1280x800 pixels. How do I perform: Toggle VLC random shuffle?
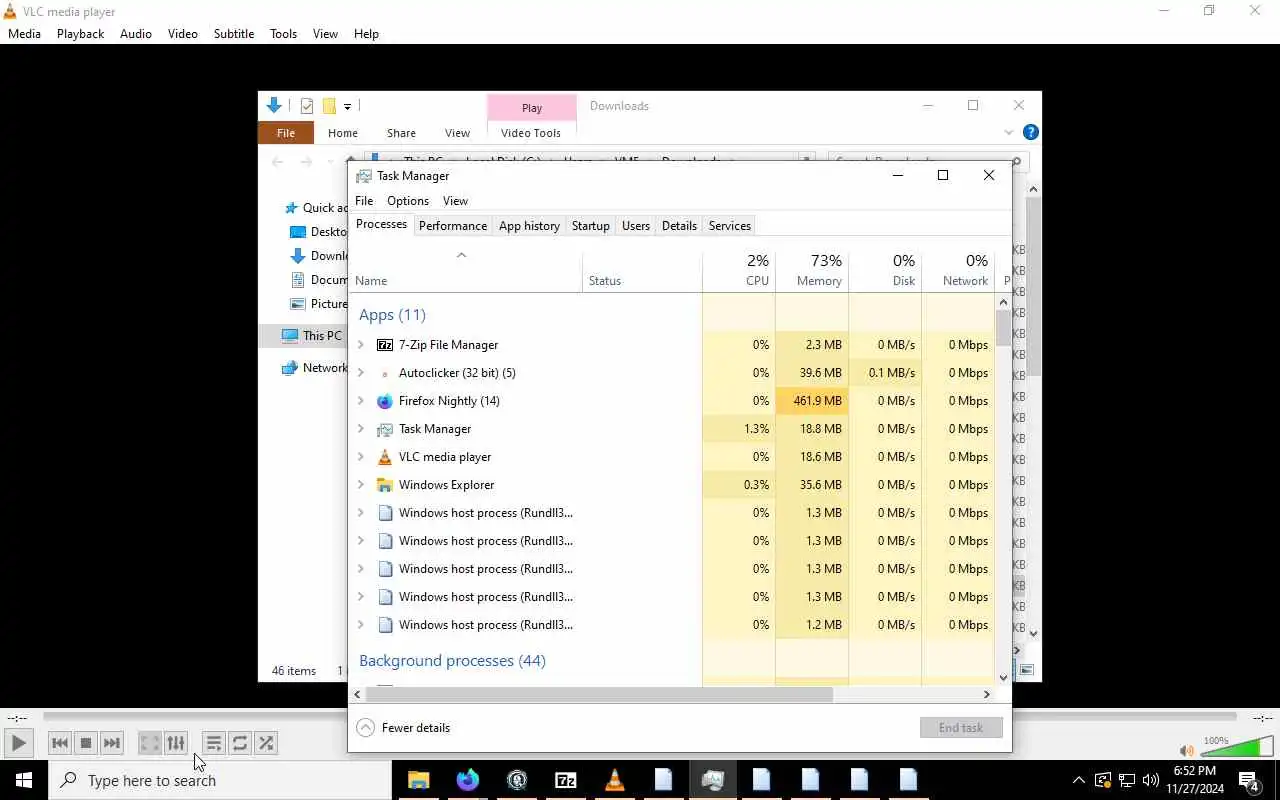(266, 743)
